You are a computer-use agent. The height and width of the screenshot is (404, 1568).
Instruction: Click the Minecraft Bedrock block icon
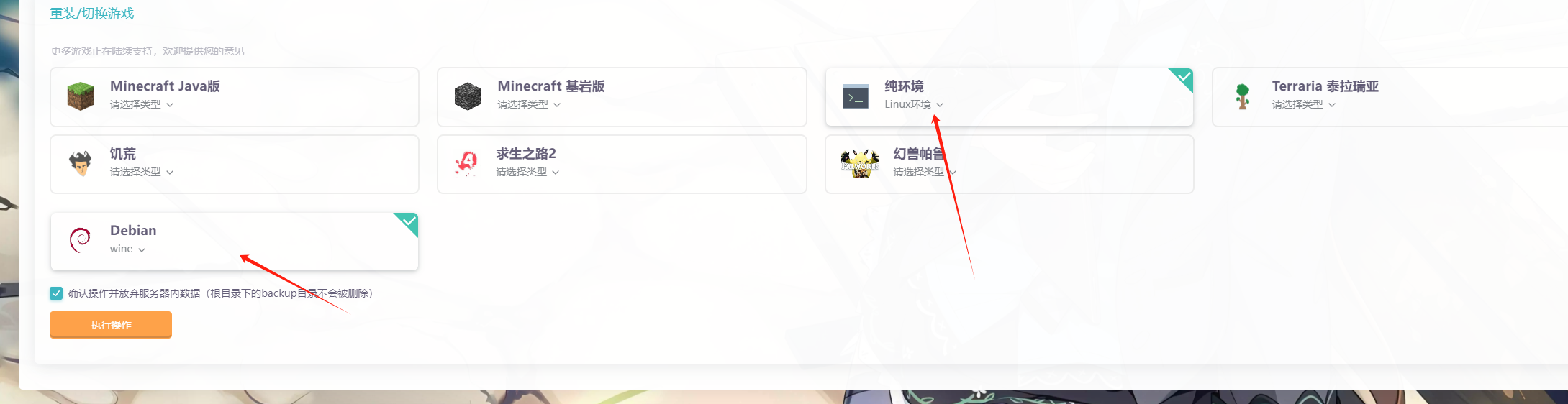tap(468, 96)
